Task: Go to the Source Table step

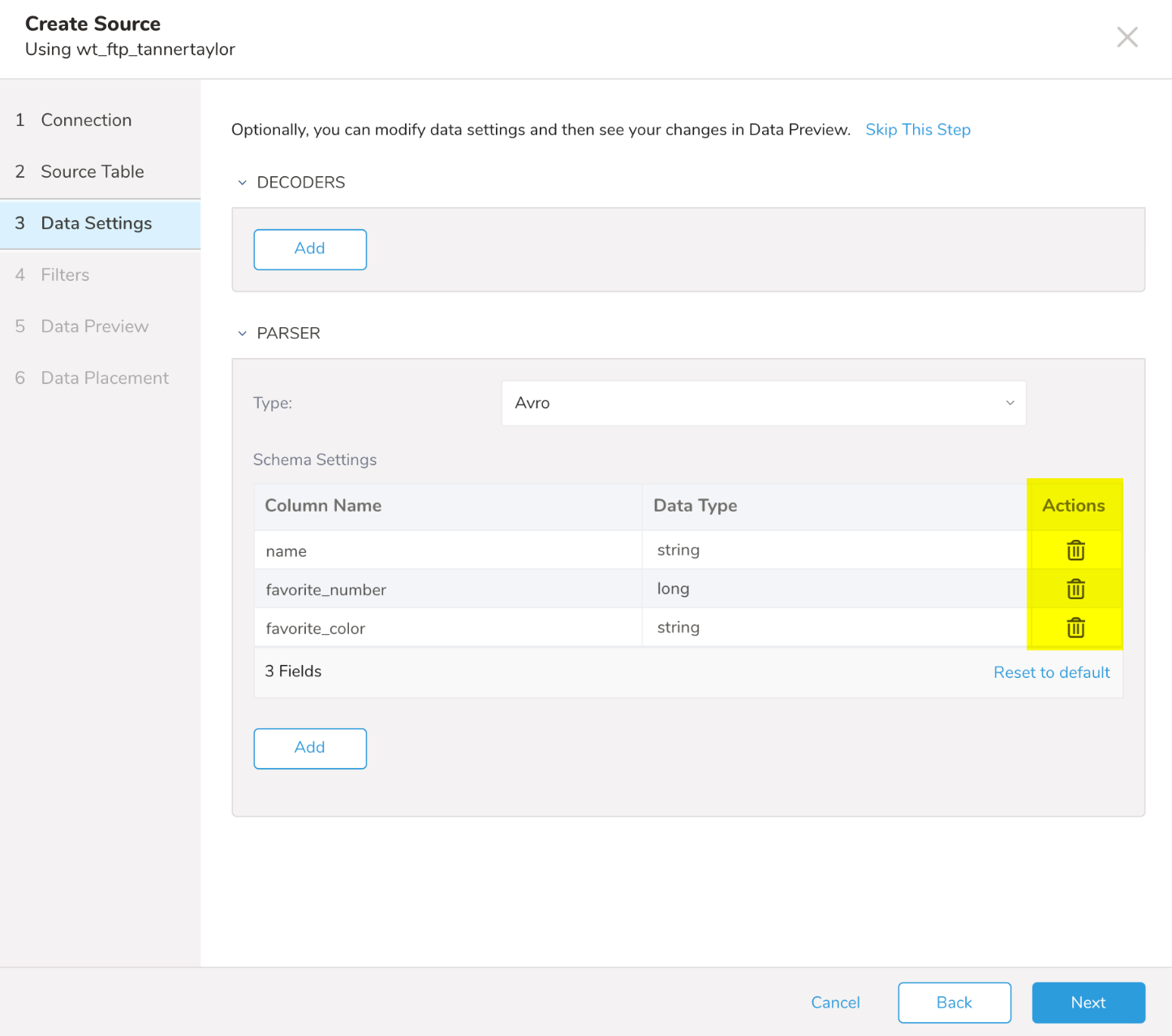Action: 92,171
